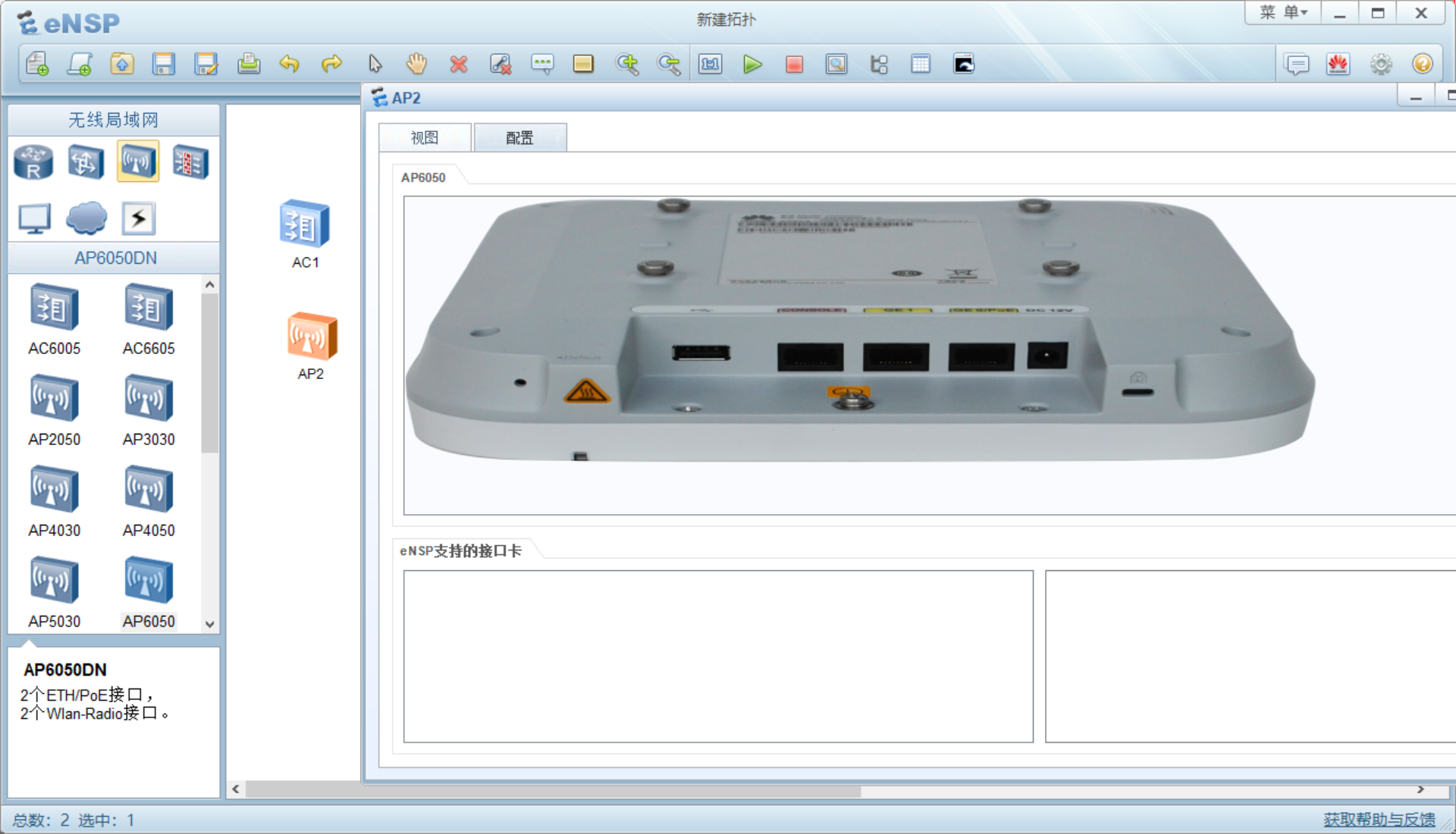Open the CLI console window icon
The image size is (1456, 834).
tap(964, 64)
